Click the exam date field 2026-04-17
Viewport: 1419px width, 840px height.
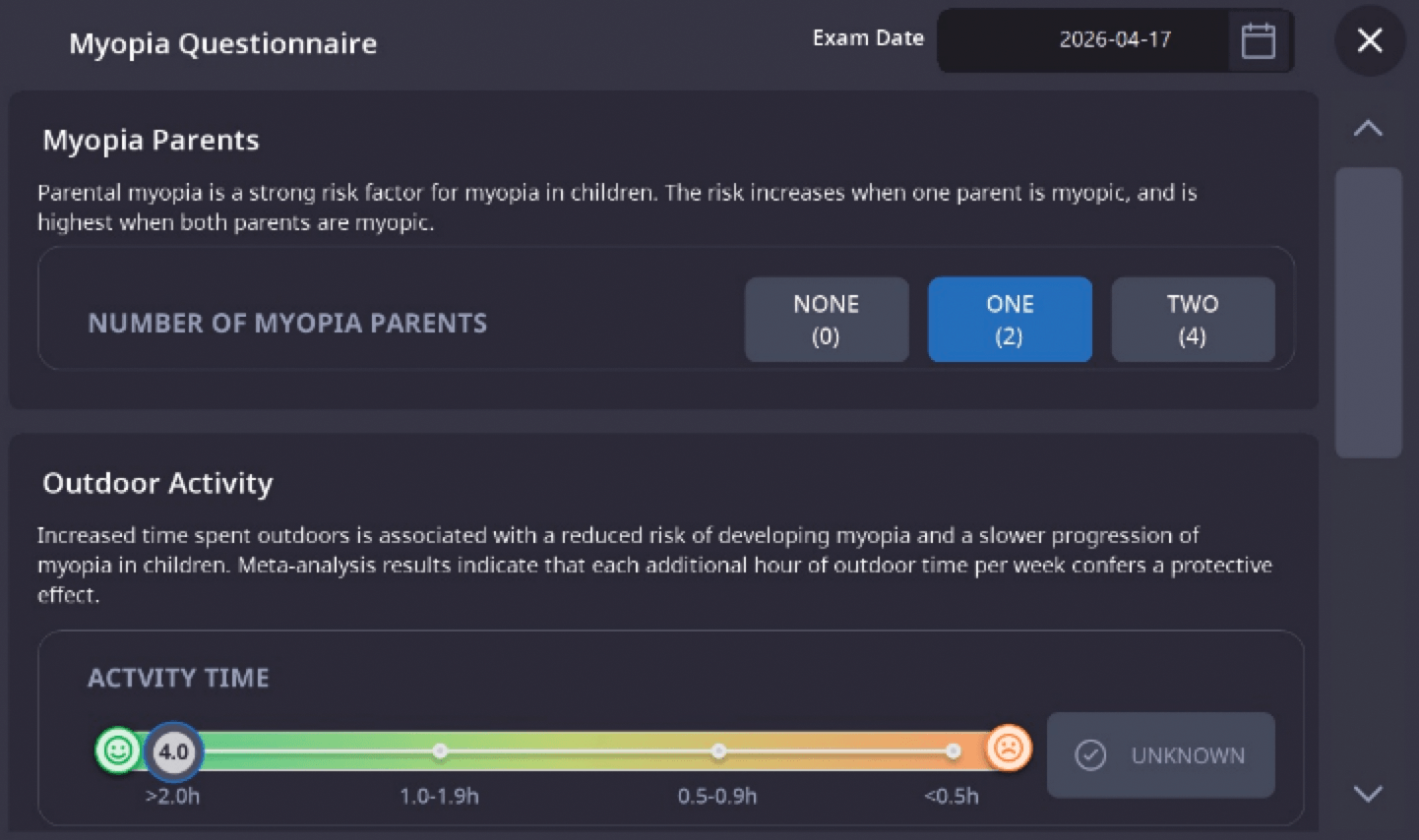coord(1115,40)
